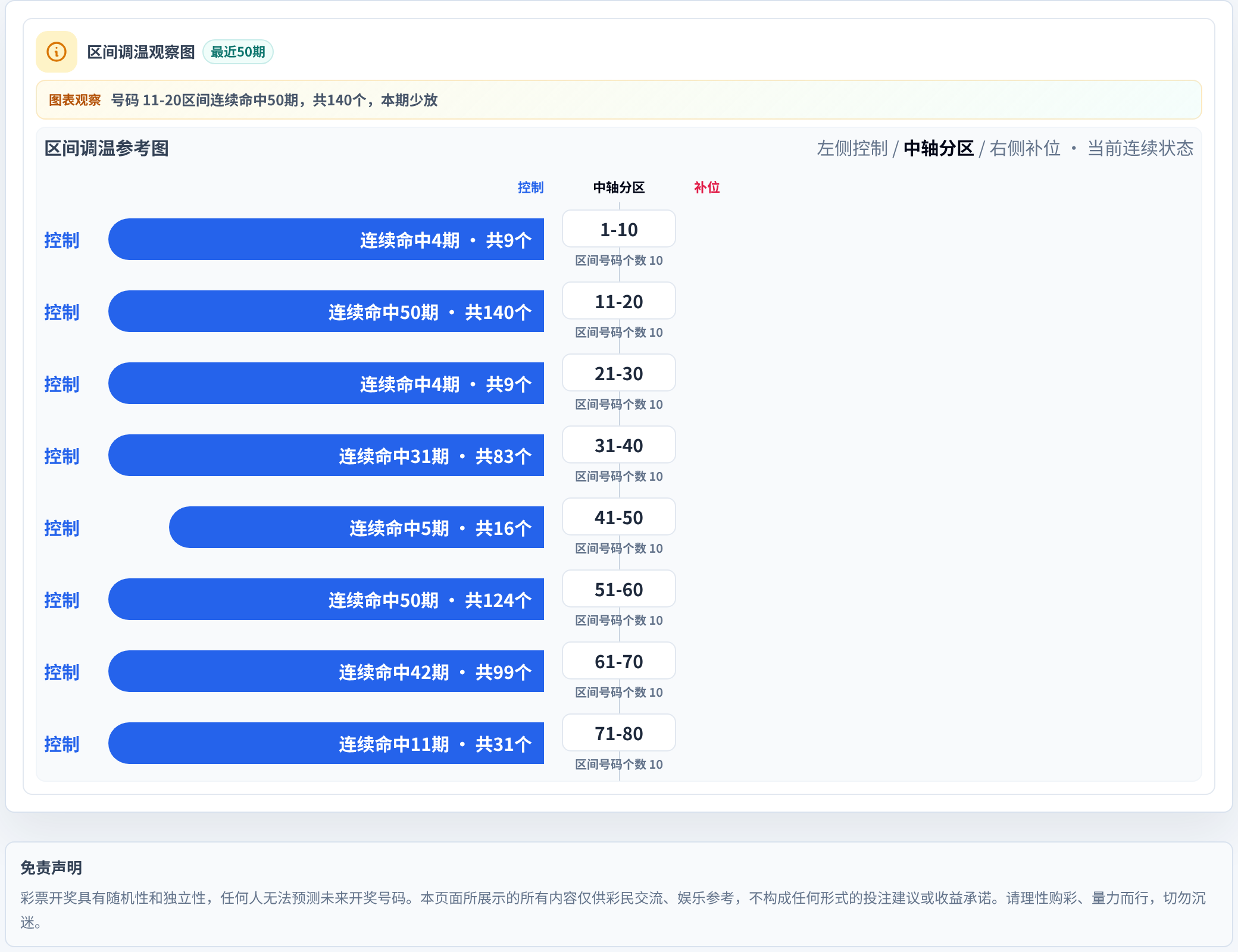Click the bar 连续命中50期 · 共140个
Image resolution: width=1238 pixels, height=952 pixels.
click(326, 311)
